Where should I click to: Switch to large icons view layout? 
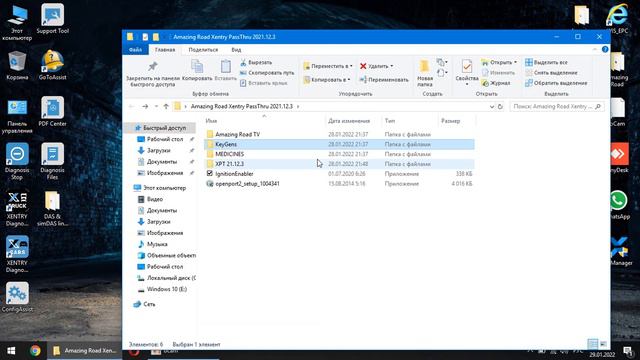click(603, 344)
